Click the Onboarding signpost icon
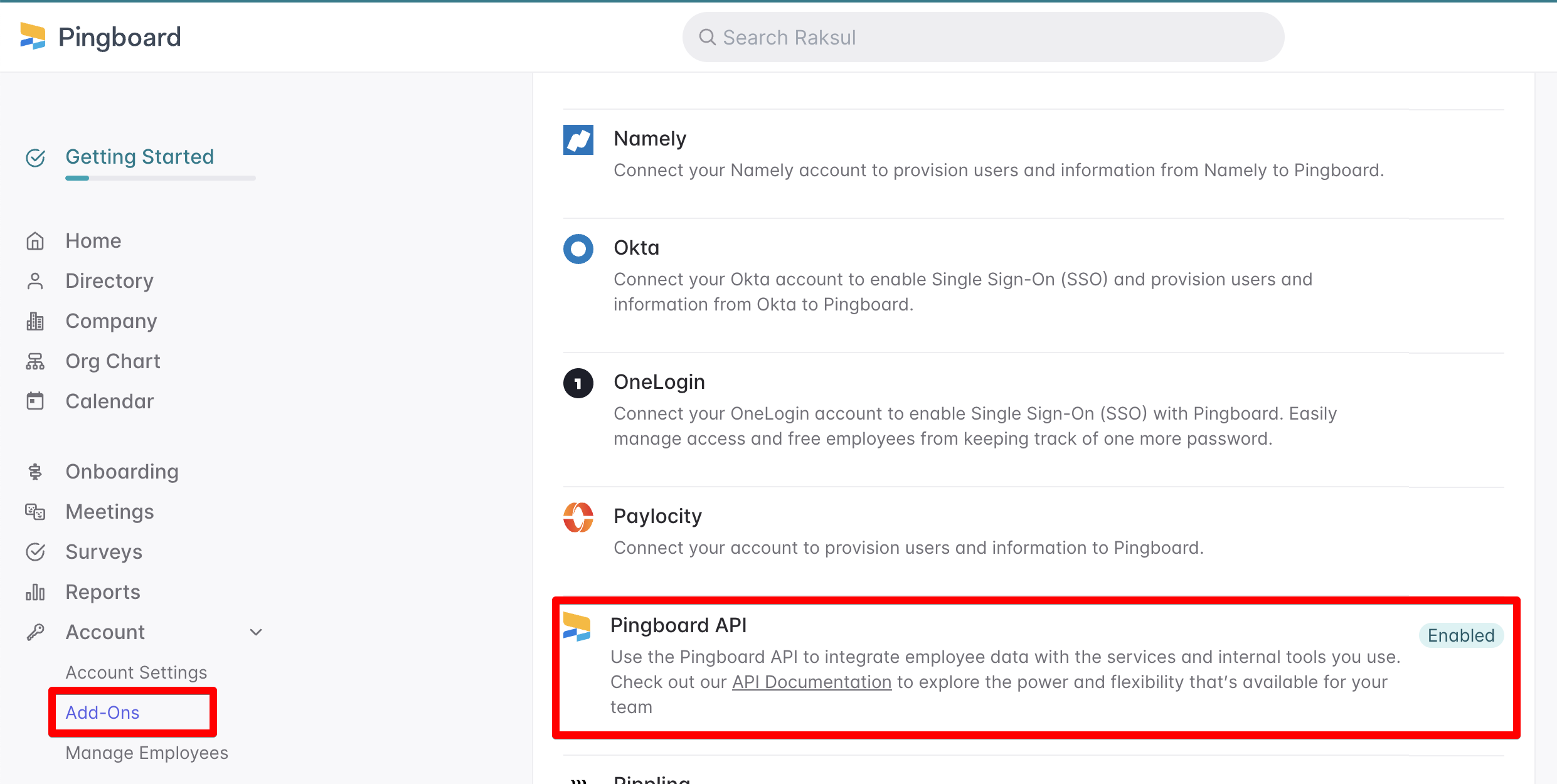Screen dimensions: 1557x784 35,472
